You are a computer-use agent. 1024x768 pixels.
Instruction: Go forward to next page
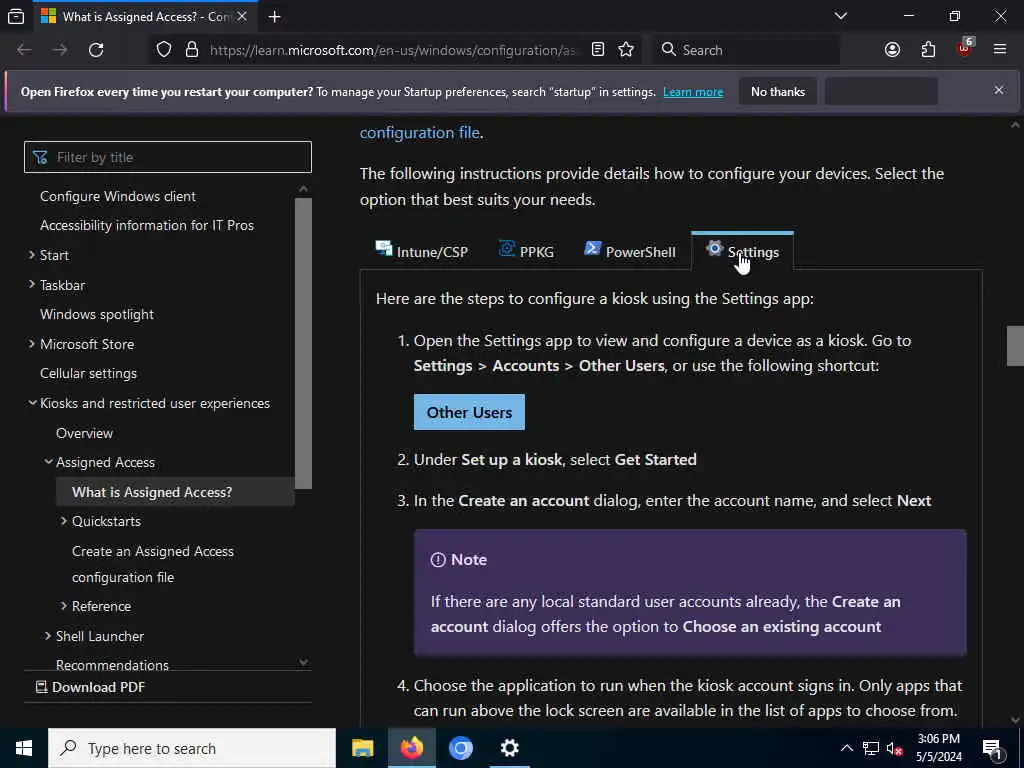[60, 50]
